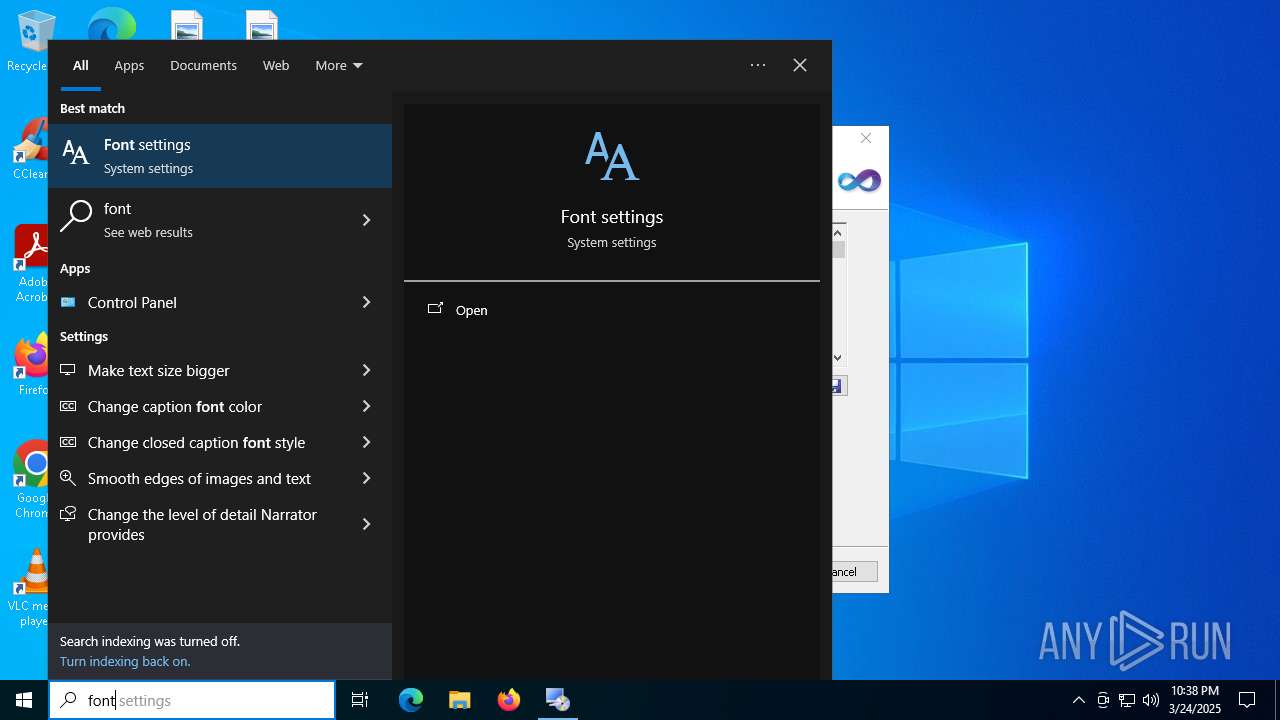Image resolution: width=1280 pixels, height=720 pixels.
Task: Switch to the Web search tab
Action: pyautogui.click(x=276, y=65)
